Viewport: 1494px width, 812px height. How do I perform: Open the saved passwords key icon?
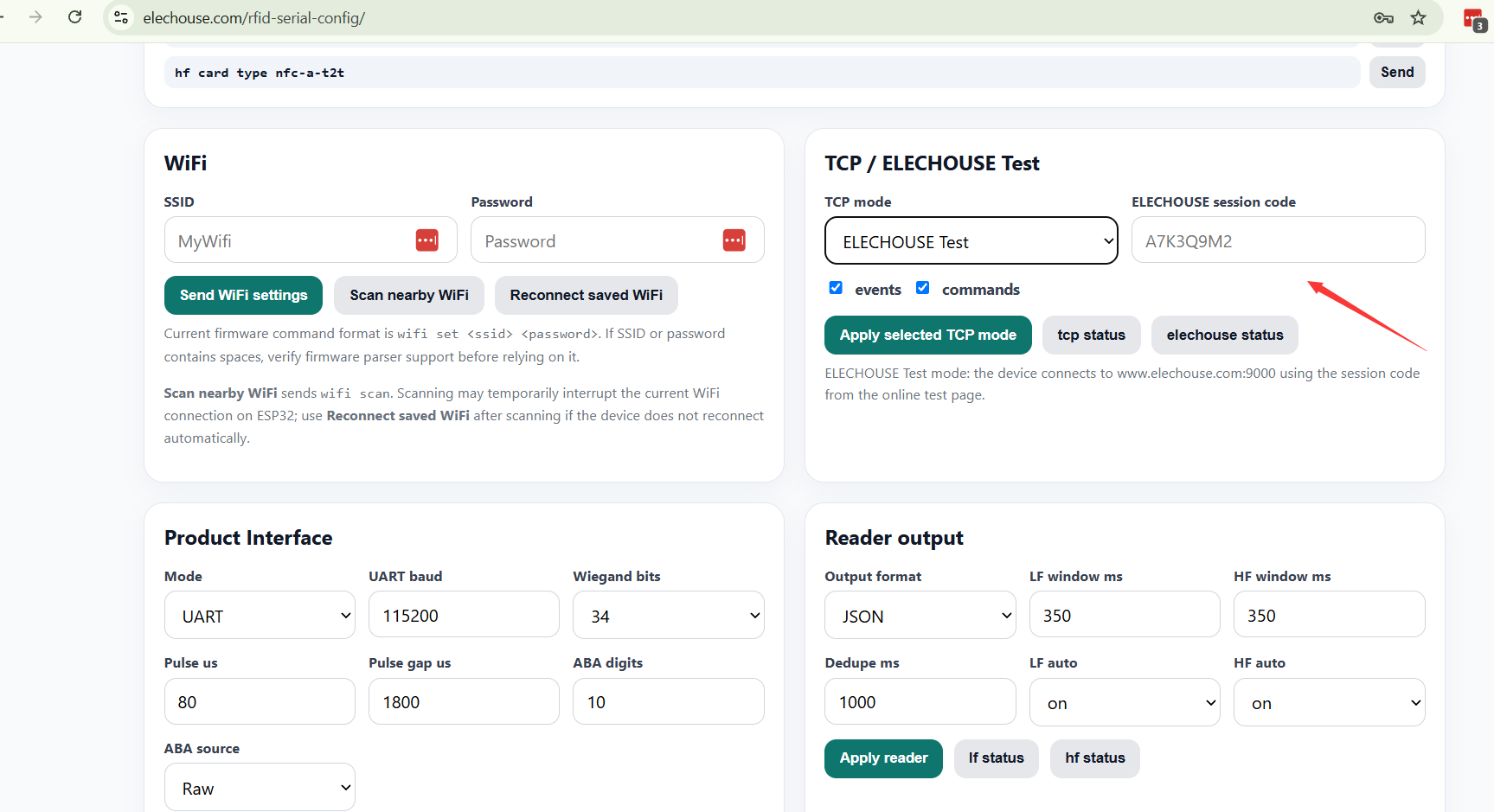pyautogui.click(x=1383, y=17)
